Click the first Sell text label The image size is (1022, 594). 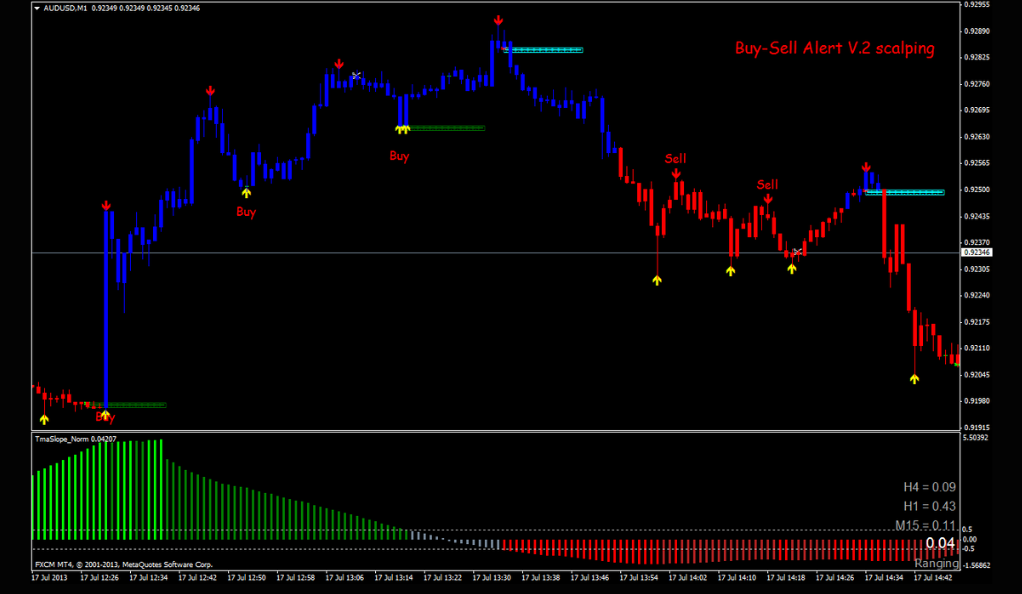[675, 158]
